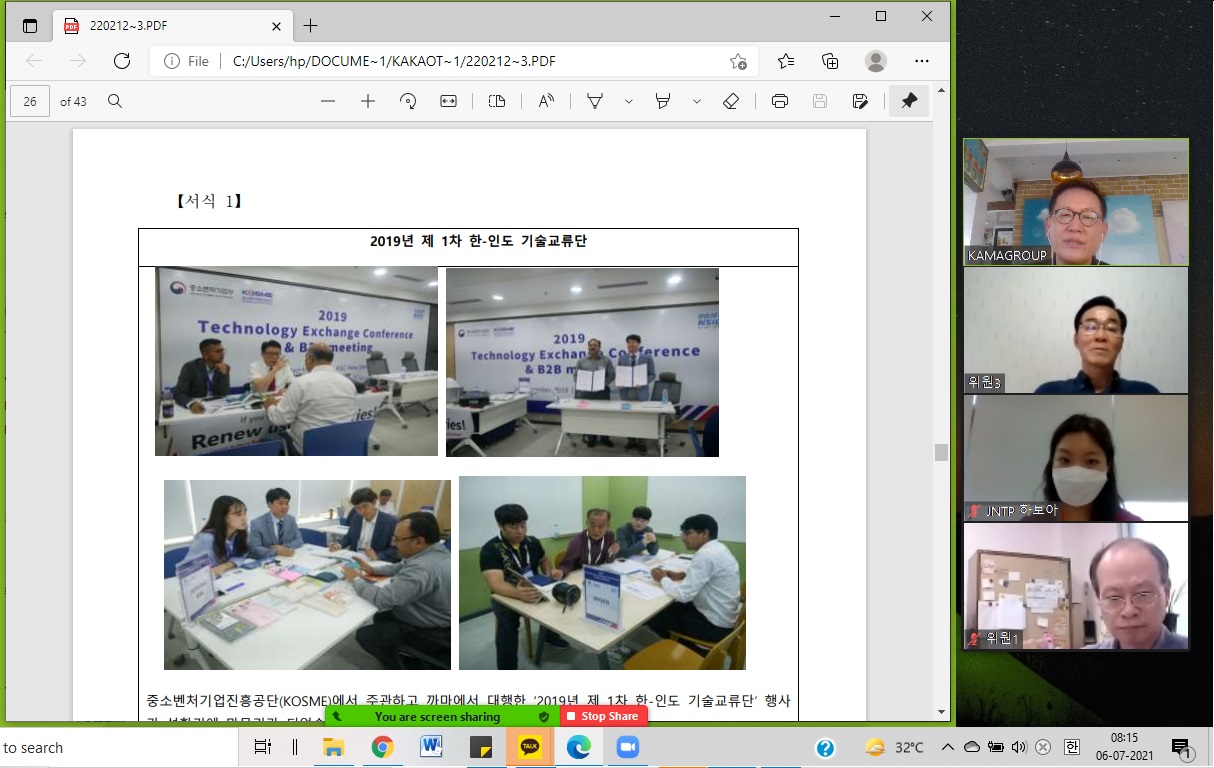Image resolution: width=1214 pixels, height=768 pixels.
Task: Open KakaoTalk from taskbar
Action: 530,747
